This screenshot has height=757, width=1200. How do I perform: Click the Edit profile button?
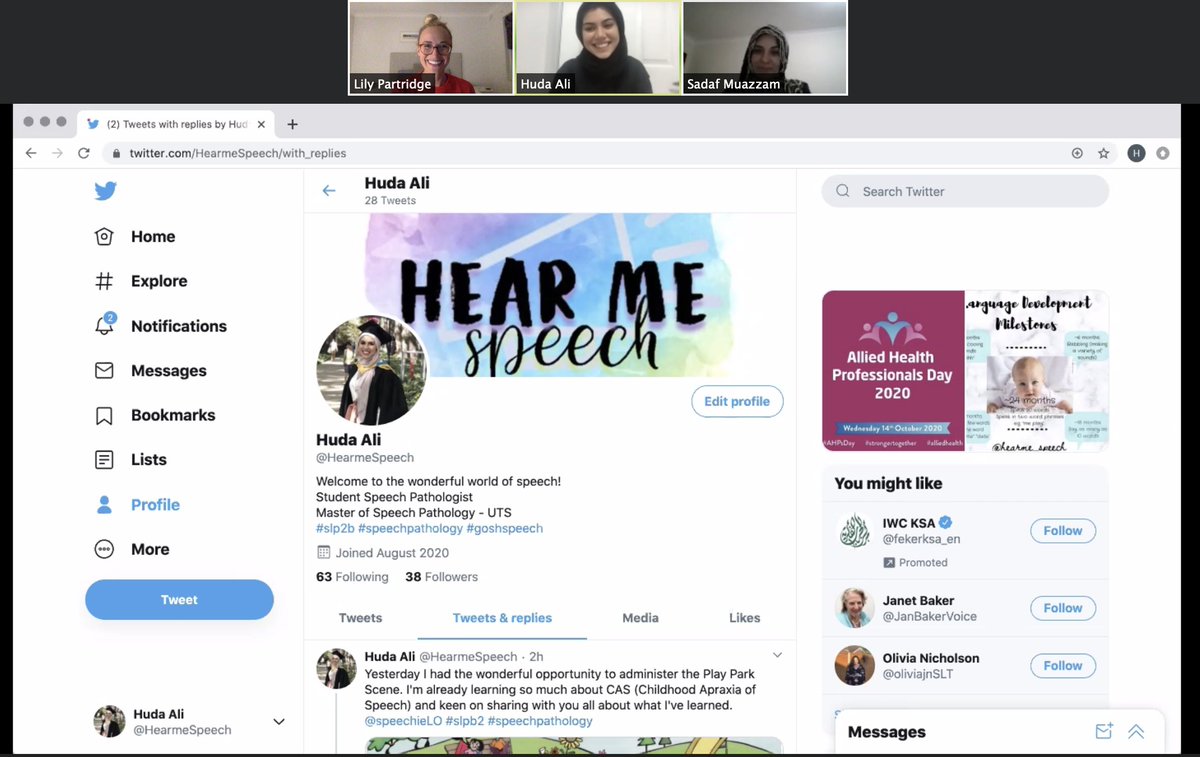click(737, 401)
